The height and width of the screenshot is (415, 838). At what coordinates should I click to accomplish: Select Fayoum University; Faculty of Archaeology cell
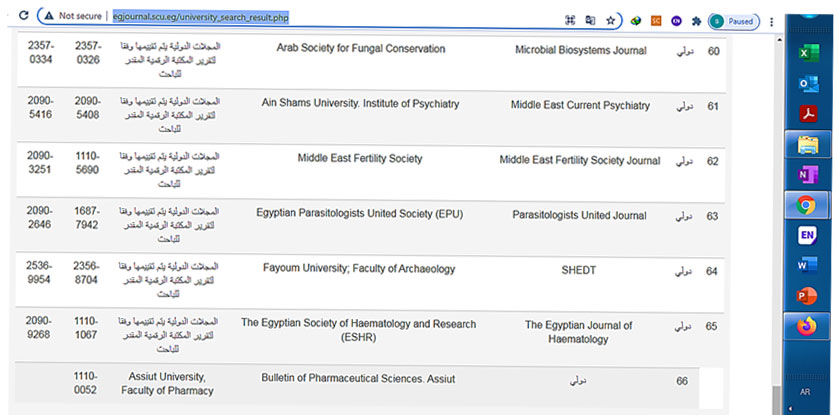[359, 268]
